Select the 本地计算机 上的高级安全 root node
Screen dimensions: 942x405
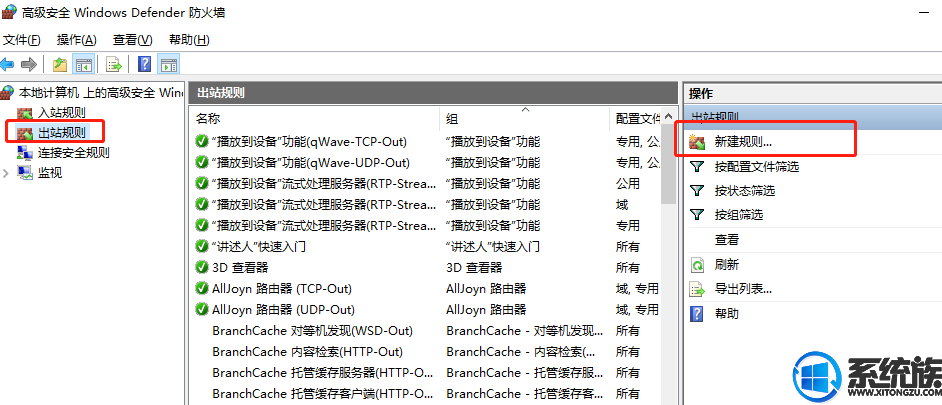pyautogui.click(x=101, y=93)
